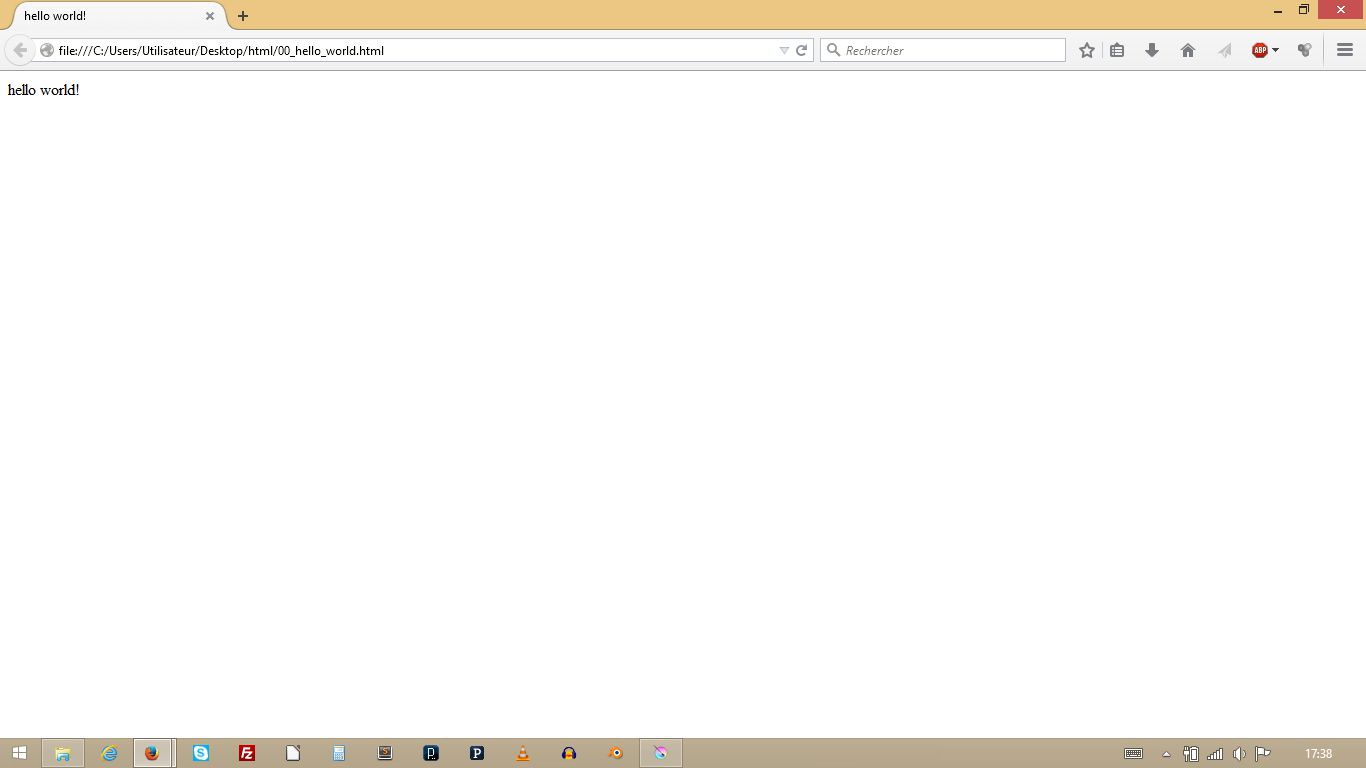Bookmark this page with the star icon

pos(1086,50)
